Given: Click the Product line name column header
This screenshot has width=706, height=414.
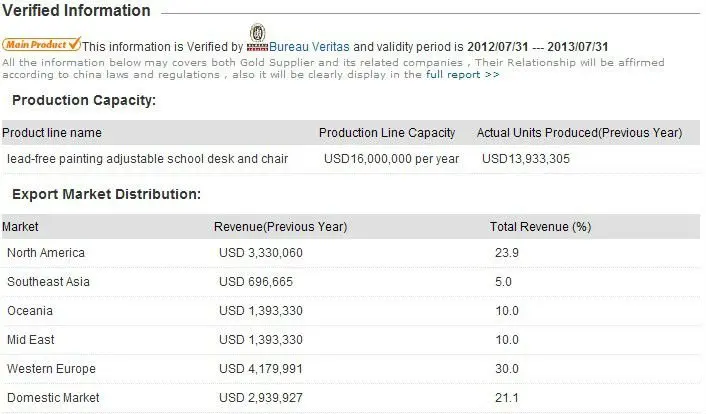Looking at the screenshot, I should click(x=54, y=132).
